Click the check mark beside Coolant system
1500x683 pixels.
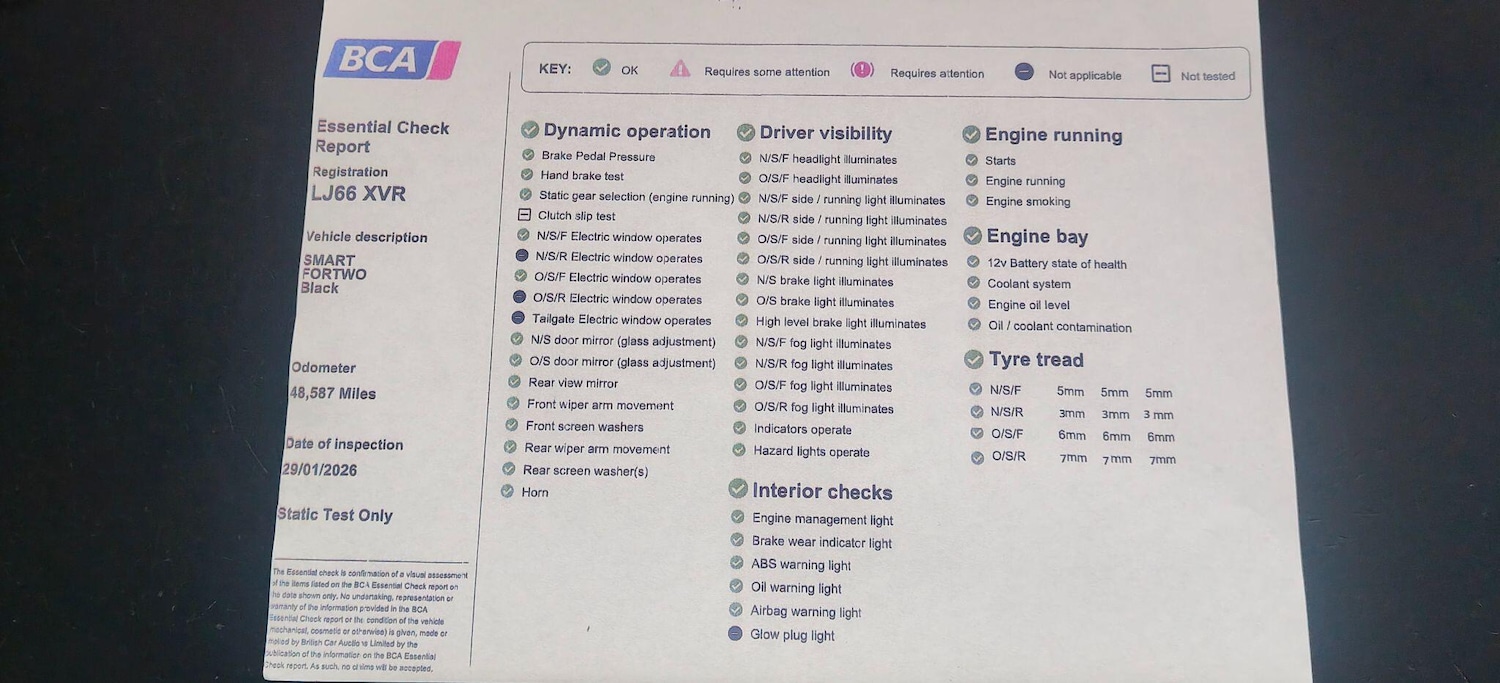(973, 283)
